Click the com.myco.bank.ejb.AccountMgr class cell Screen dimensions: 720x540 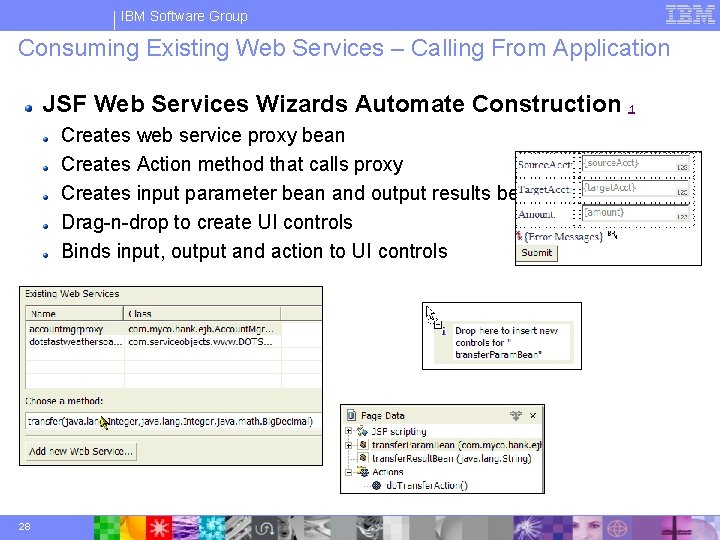[201, 329]
